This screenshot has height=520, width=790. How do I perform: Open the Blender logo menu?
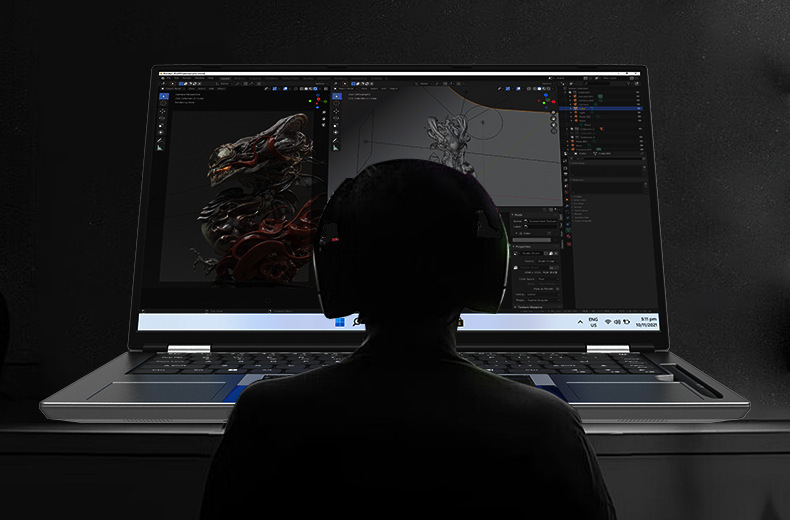coord(163,78)
